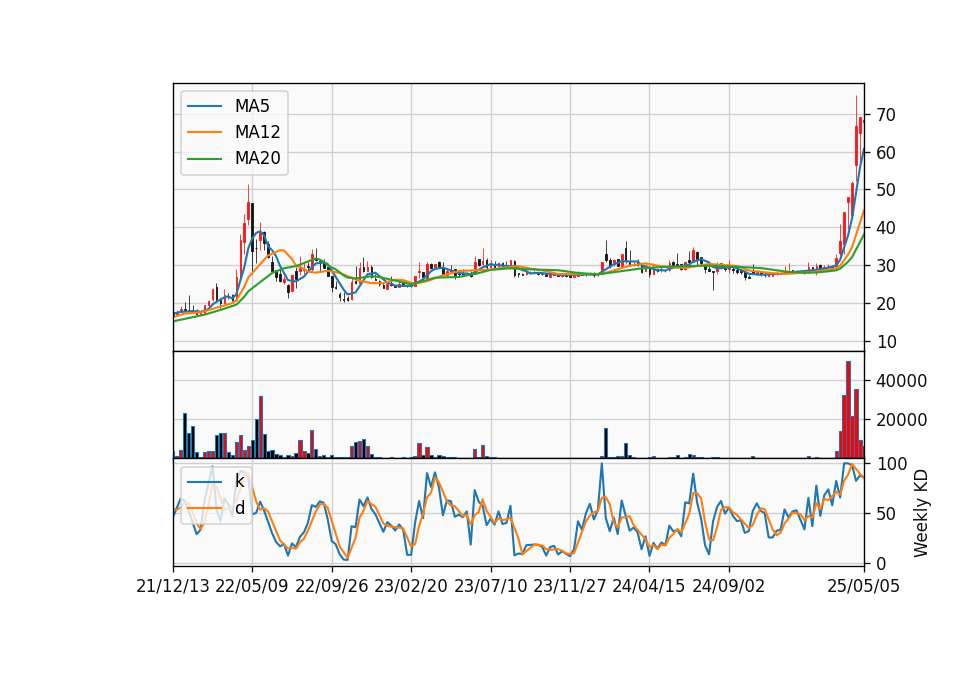Click the MA20 legend label
The width and height of the screenshot is (960, 690).
click(257, 159)
